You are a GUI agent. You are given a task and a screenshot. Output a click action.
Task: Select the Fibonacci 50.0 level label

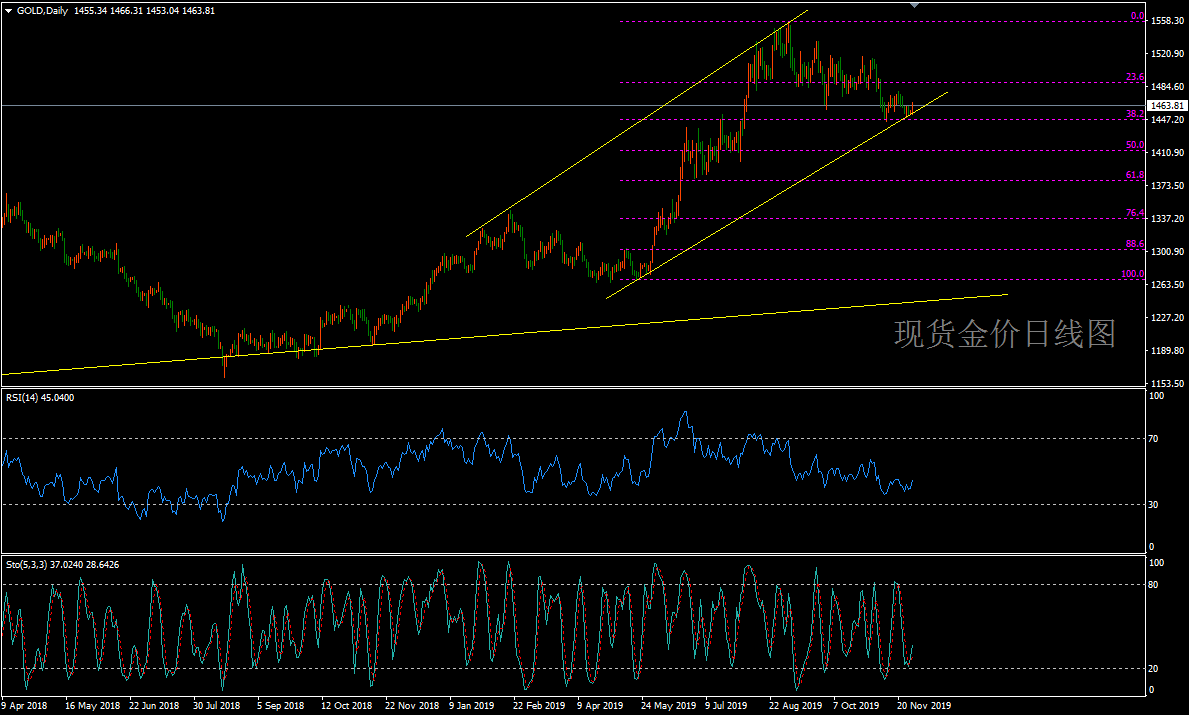tap(1135, 145)
